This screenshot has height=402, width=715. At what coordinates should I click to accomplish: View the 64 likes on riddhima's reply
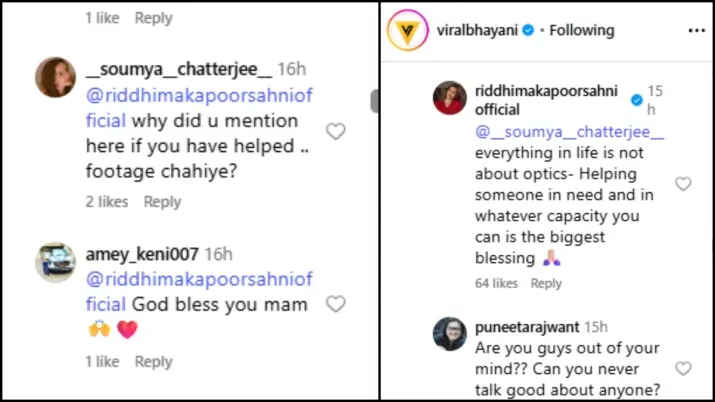coord(496,284)
